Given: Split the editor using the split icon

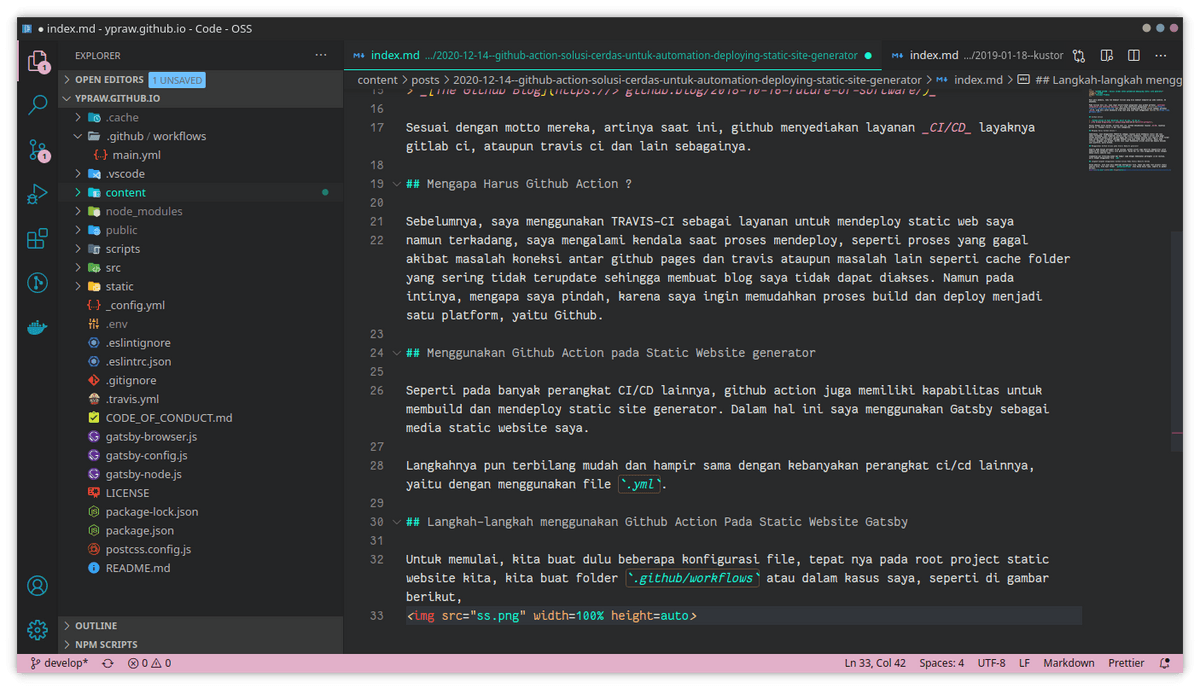Looking at the screenshot, I should point(1135,55).
